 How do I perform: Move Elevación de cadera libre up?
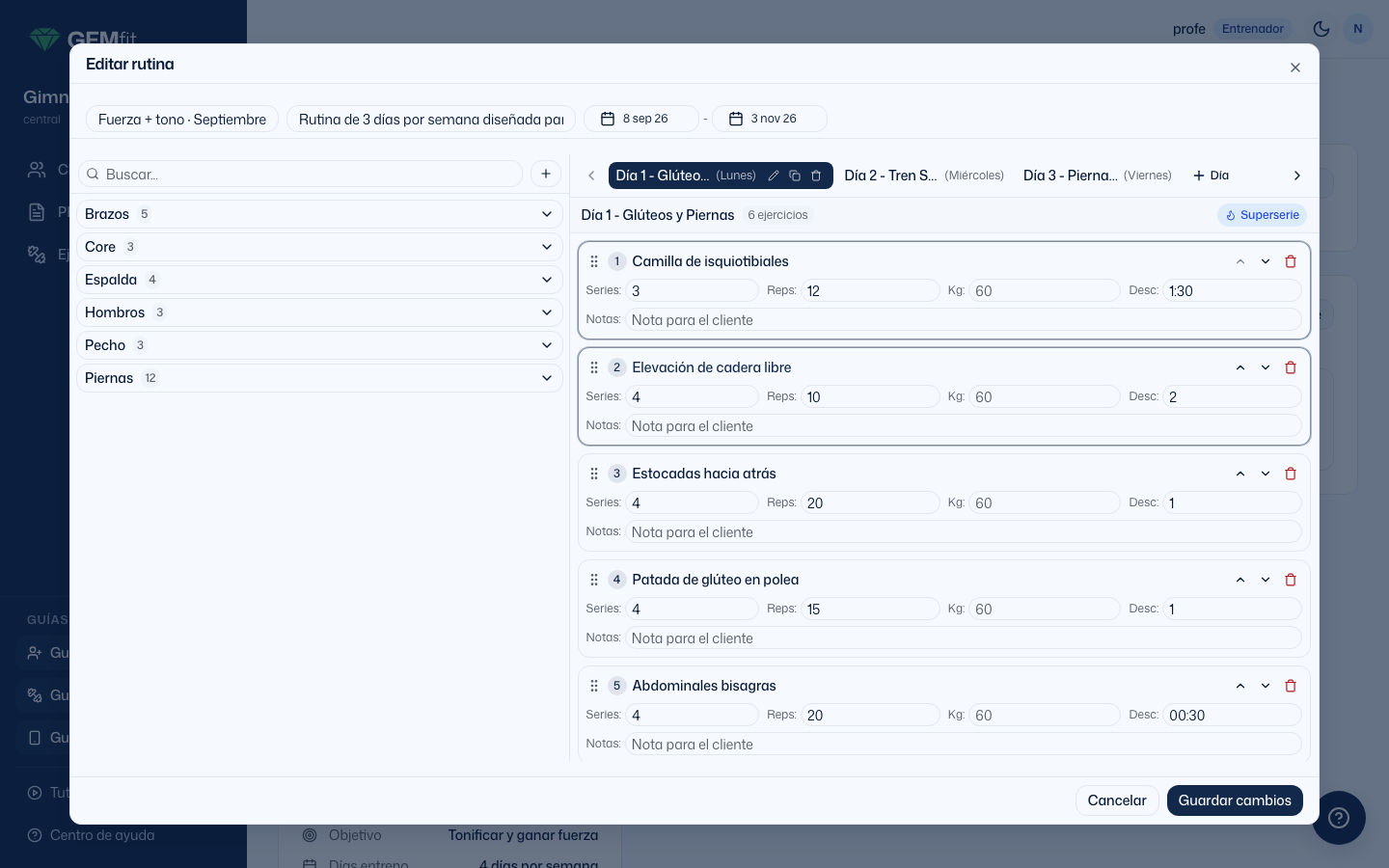(x=1240, y=367)
